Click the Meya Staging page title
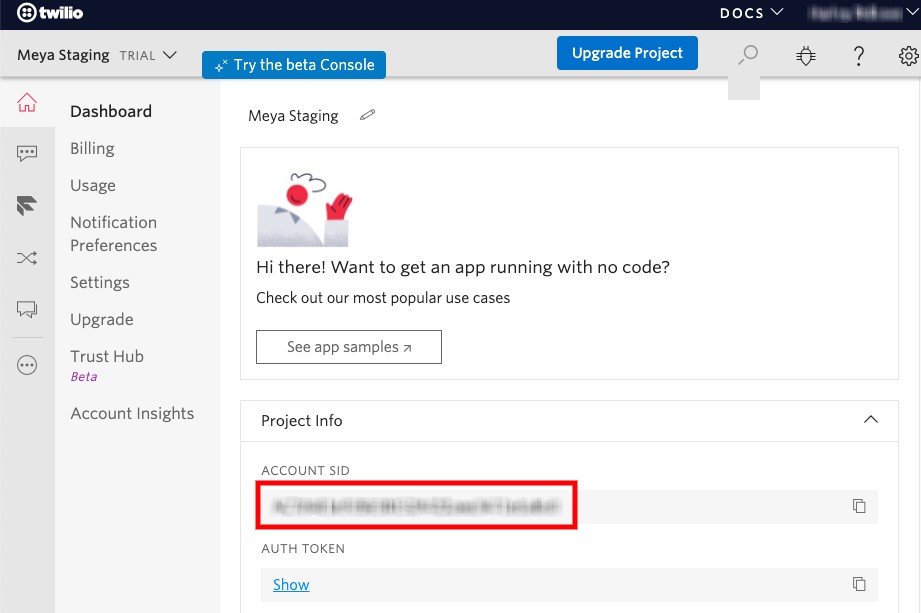 pyautogui.click(x=293, y=116)
